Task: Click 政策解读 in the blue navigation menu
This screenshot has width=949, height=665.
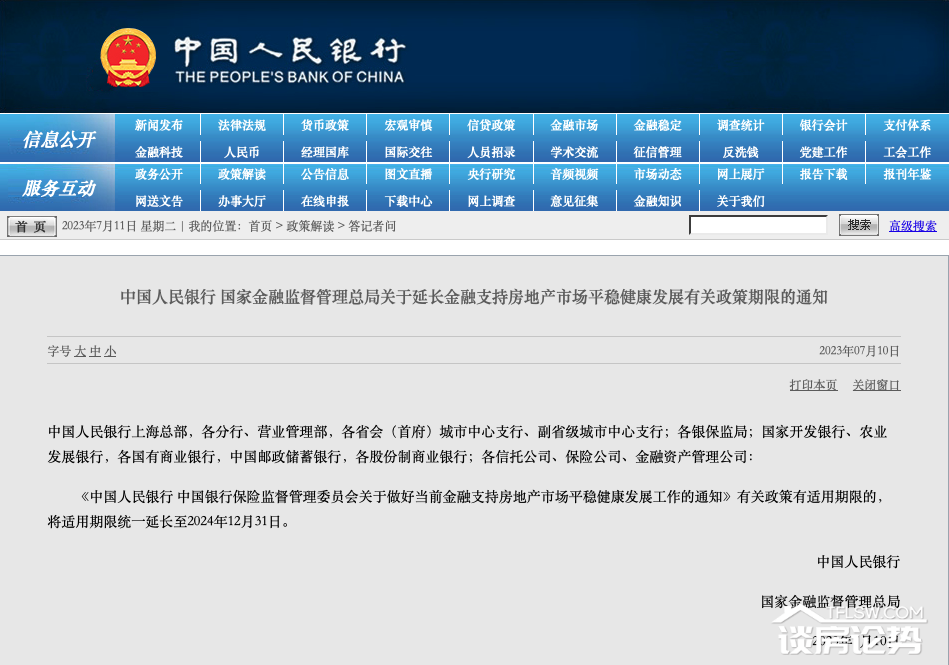Action: pos(241,174)
